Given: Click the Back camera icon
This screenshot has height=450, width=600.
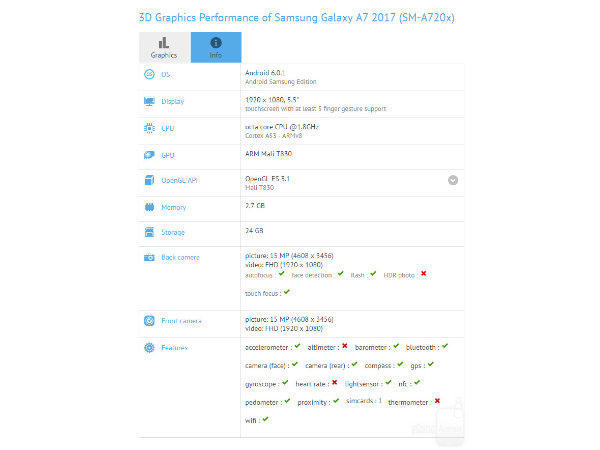Looking at the screenshot, I should pos(149,257).
